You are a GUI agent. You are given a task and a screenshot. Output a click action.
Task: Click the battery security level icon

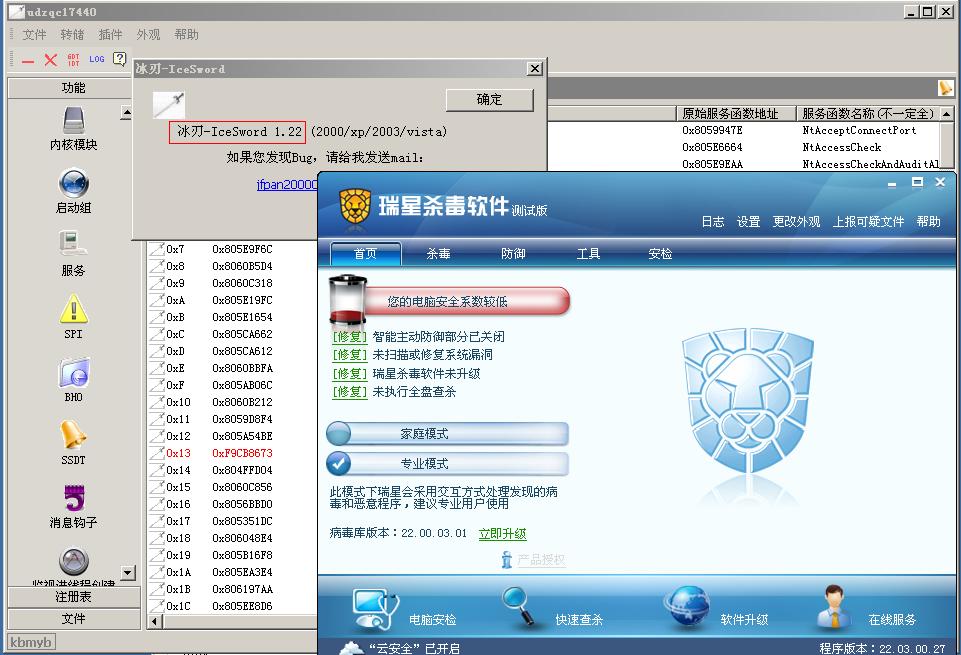point(348,300)
